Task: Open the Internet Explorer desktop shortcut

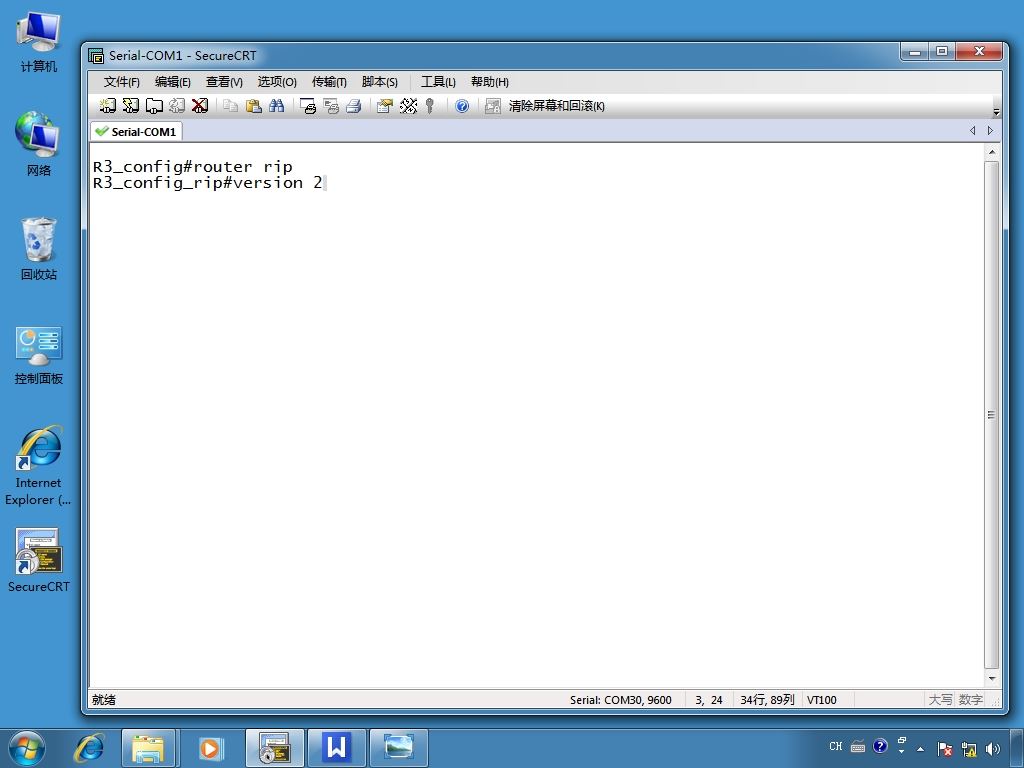Action: pyautogui.click(x=39, y=466)
